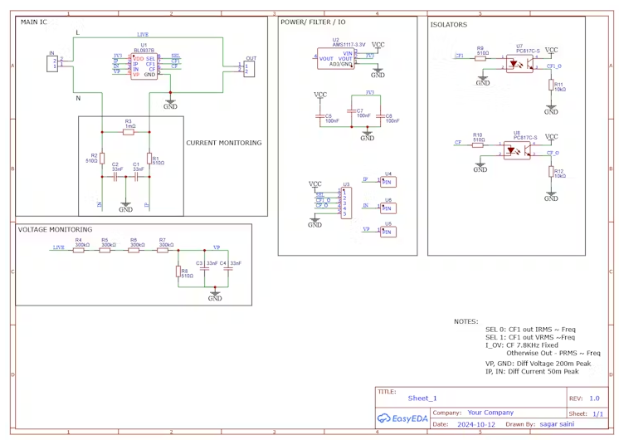The width and height of the screenshot is (620, 440).
Task: Select the U1 BL0937B main IC chip
Action: pyautogui.click(x=145, y=65)
